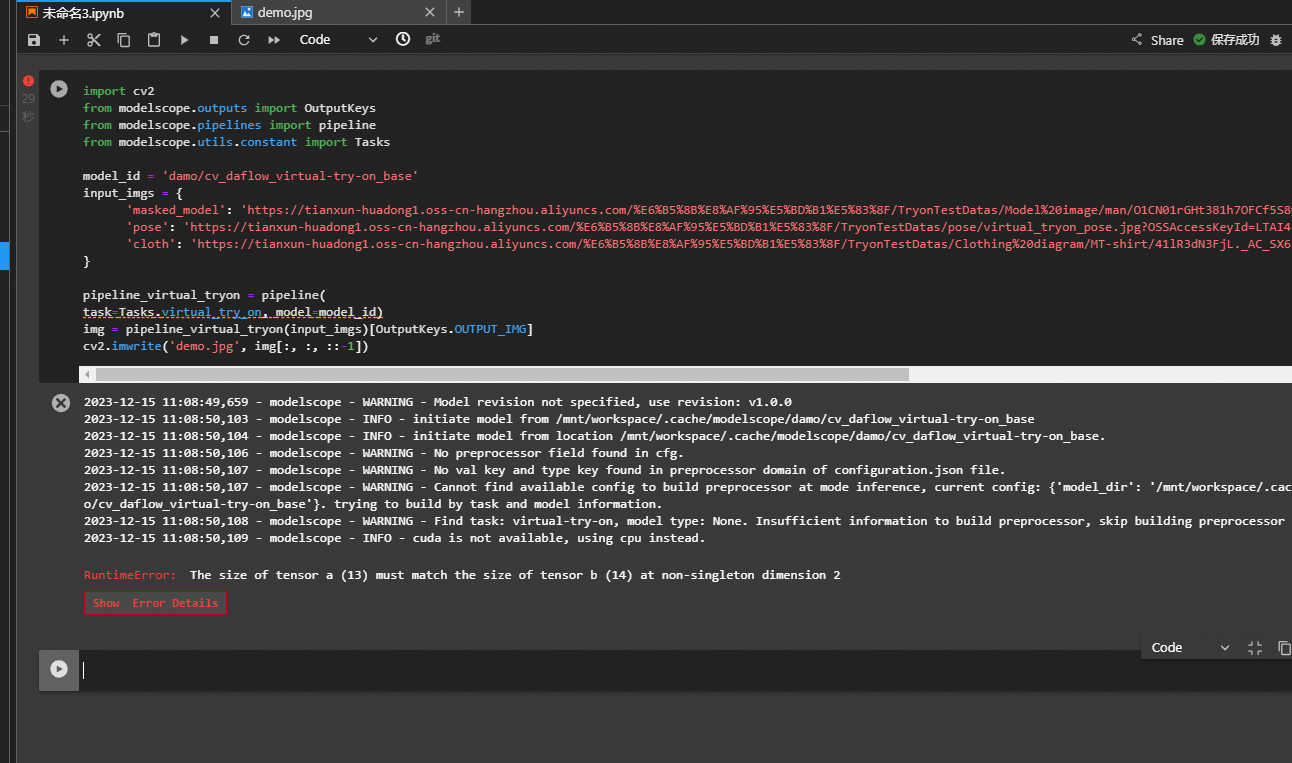The height and width of the screenshot is (763, 1292).
Task: Click into the empty bottom code cell
Action: (685, 670)
